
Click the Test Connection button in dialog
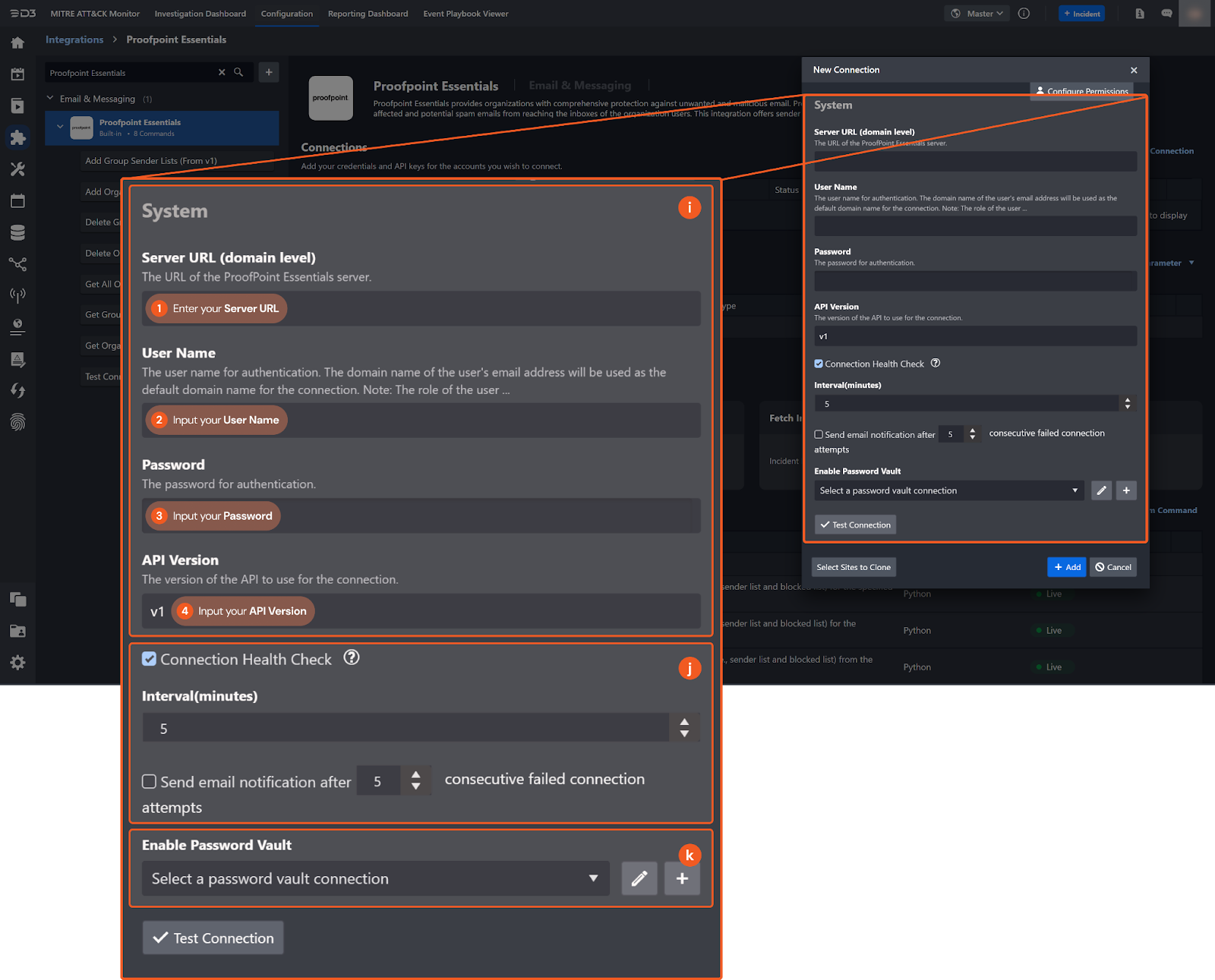tap(855, 525)
